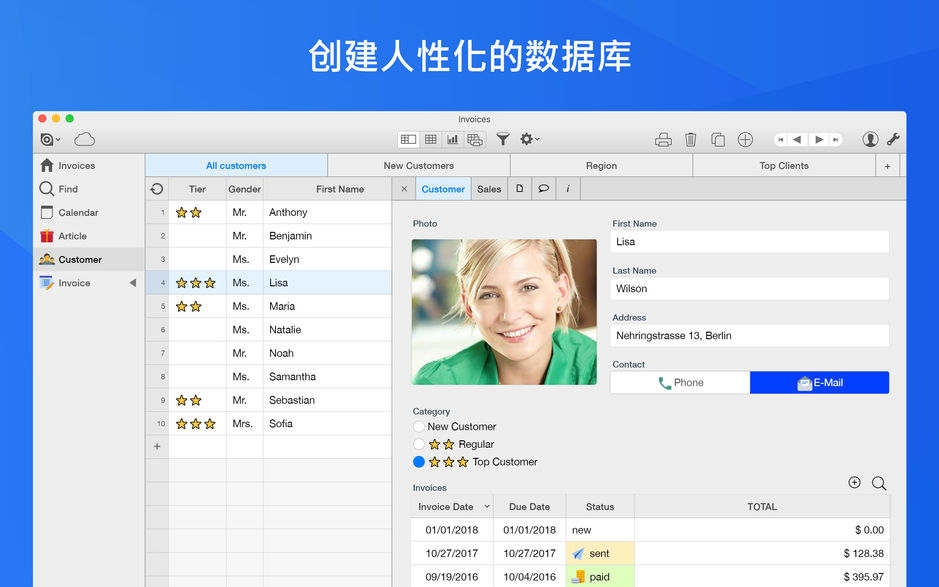The height and width of the screenshot is (587, 939).
Task: Open the chart view icon
Action: (452, 139)
